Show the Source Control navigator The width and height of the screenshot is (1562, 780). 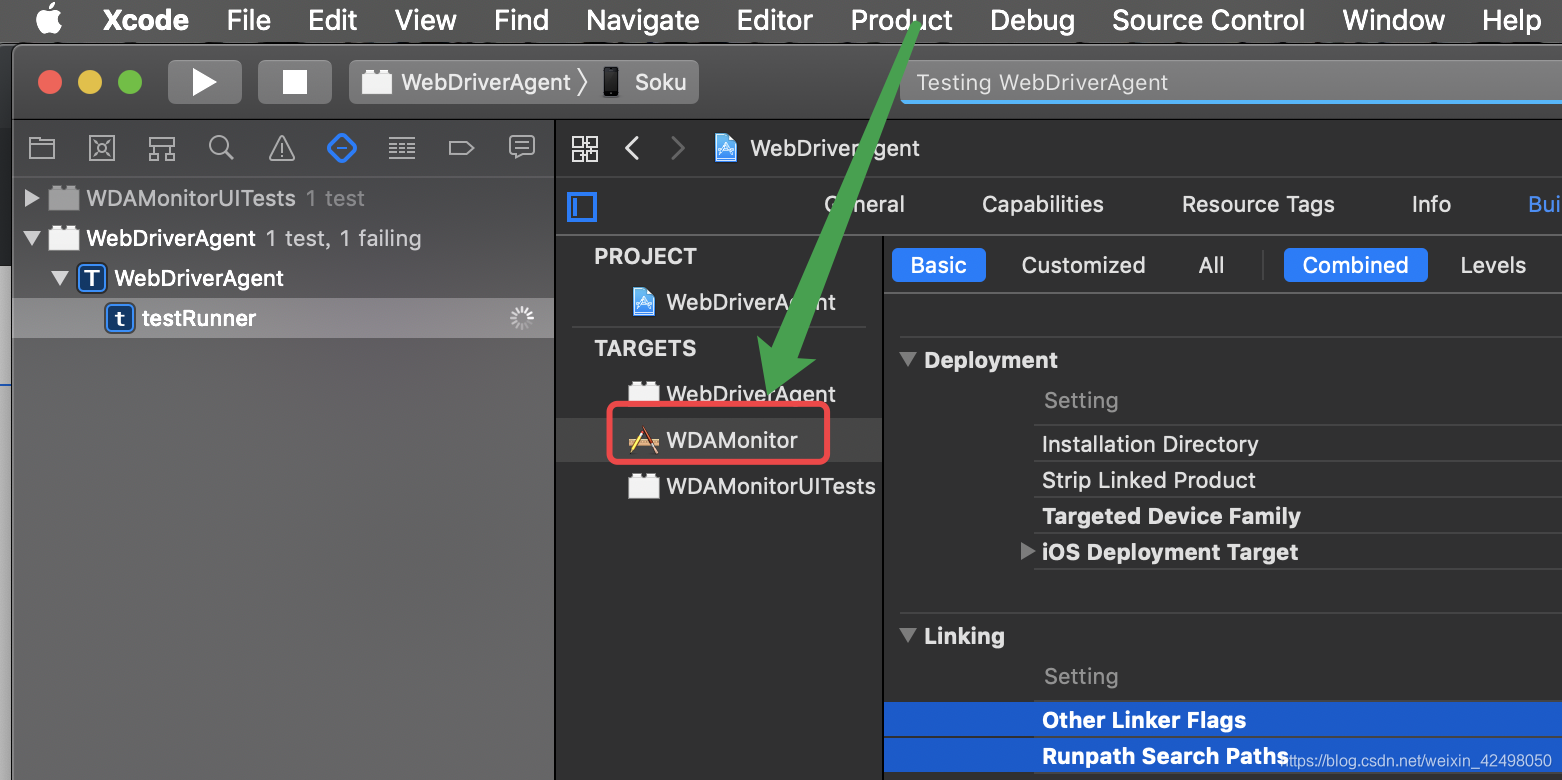(102, 149)
